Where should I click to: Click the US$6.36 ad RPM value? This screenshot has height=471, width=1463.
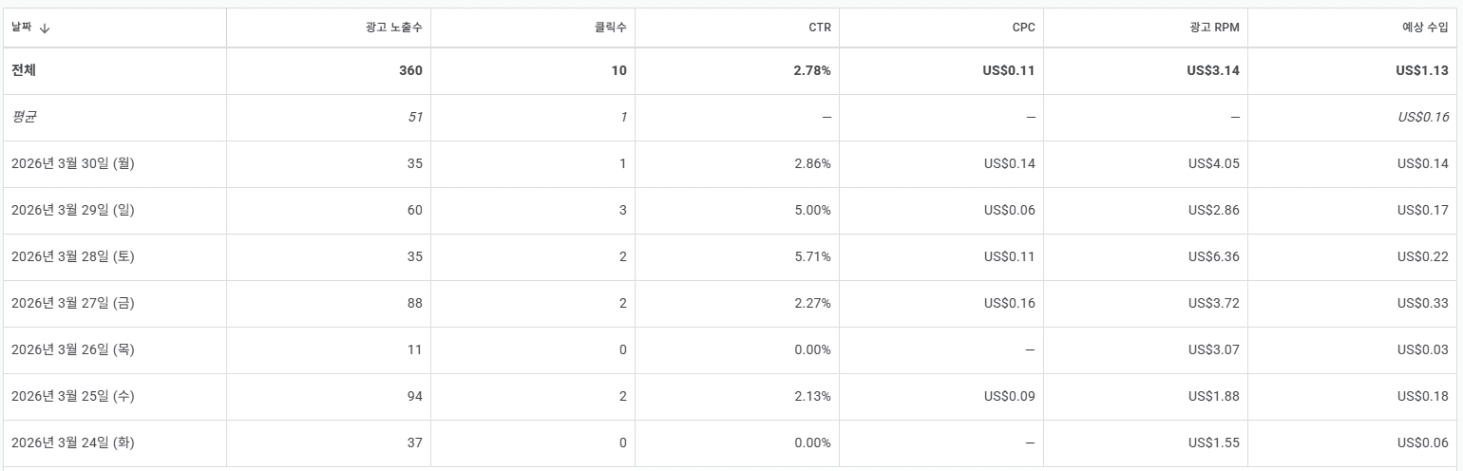coord(1219,257)
